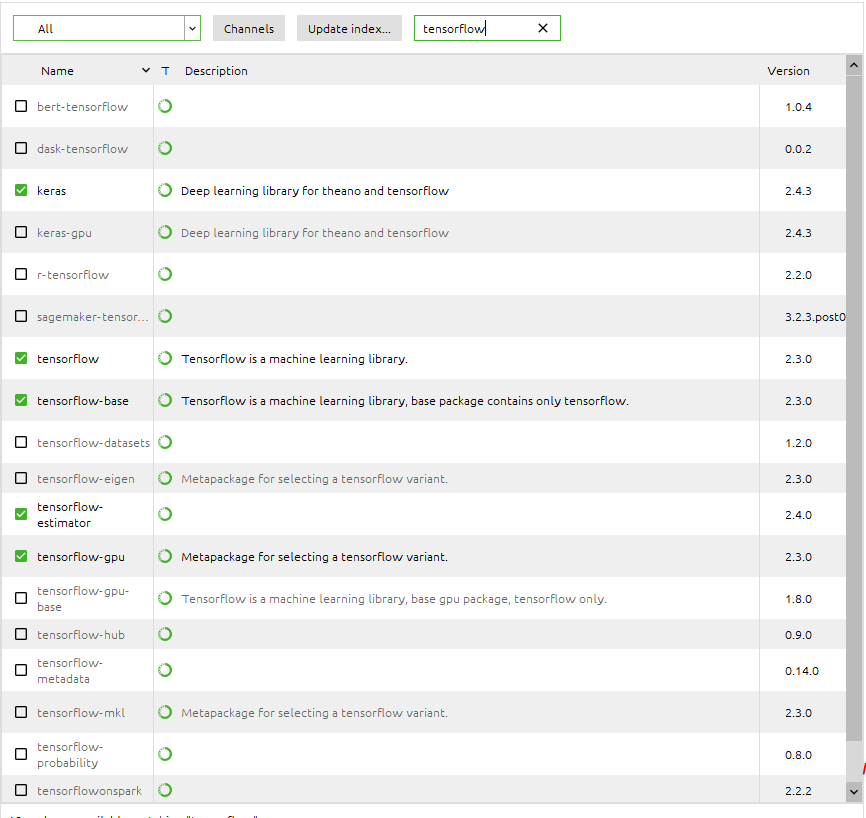866x818 pixels.
Task: Click the type icon in the tensorflow row
Action: (165, 358)
